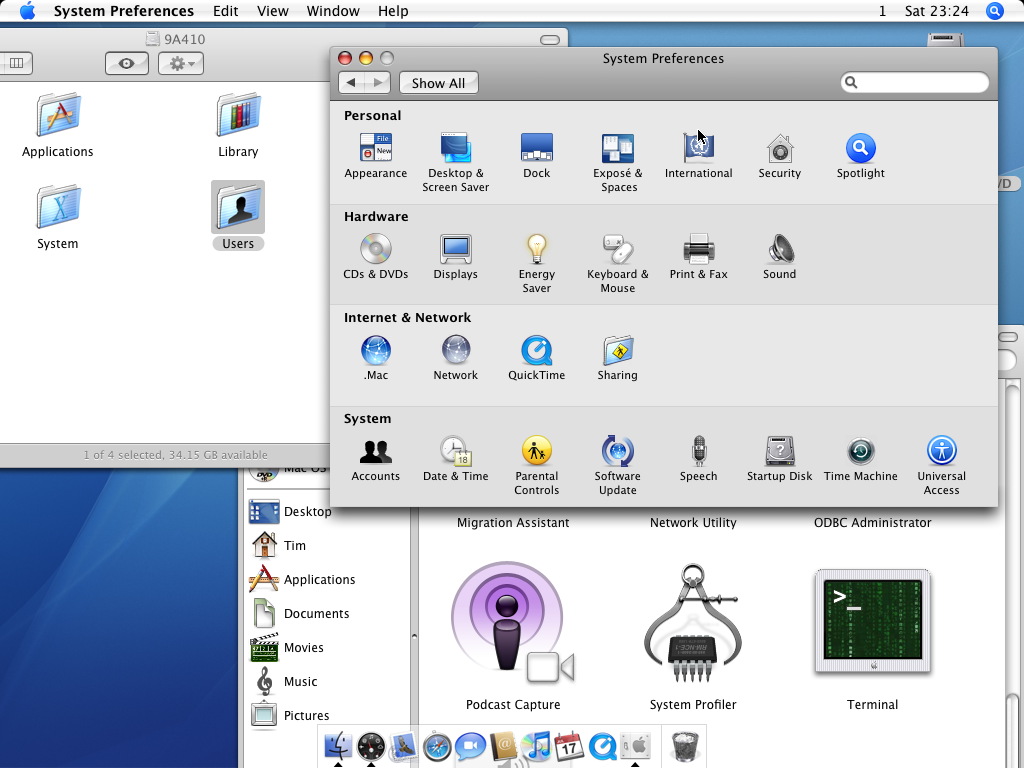This screenshot has height=768, width=1024.
Task: Select Documents in the Finder sidebar
Action: point(301,613)
